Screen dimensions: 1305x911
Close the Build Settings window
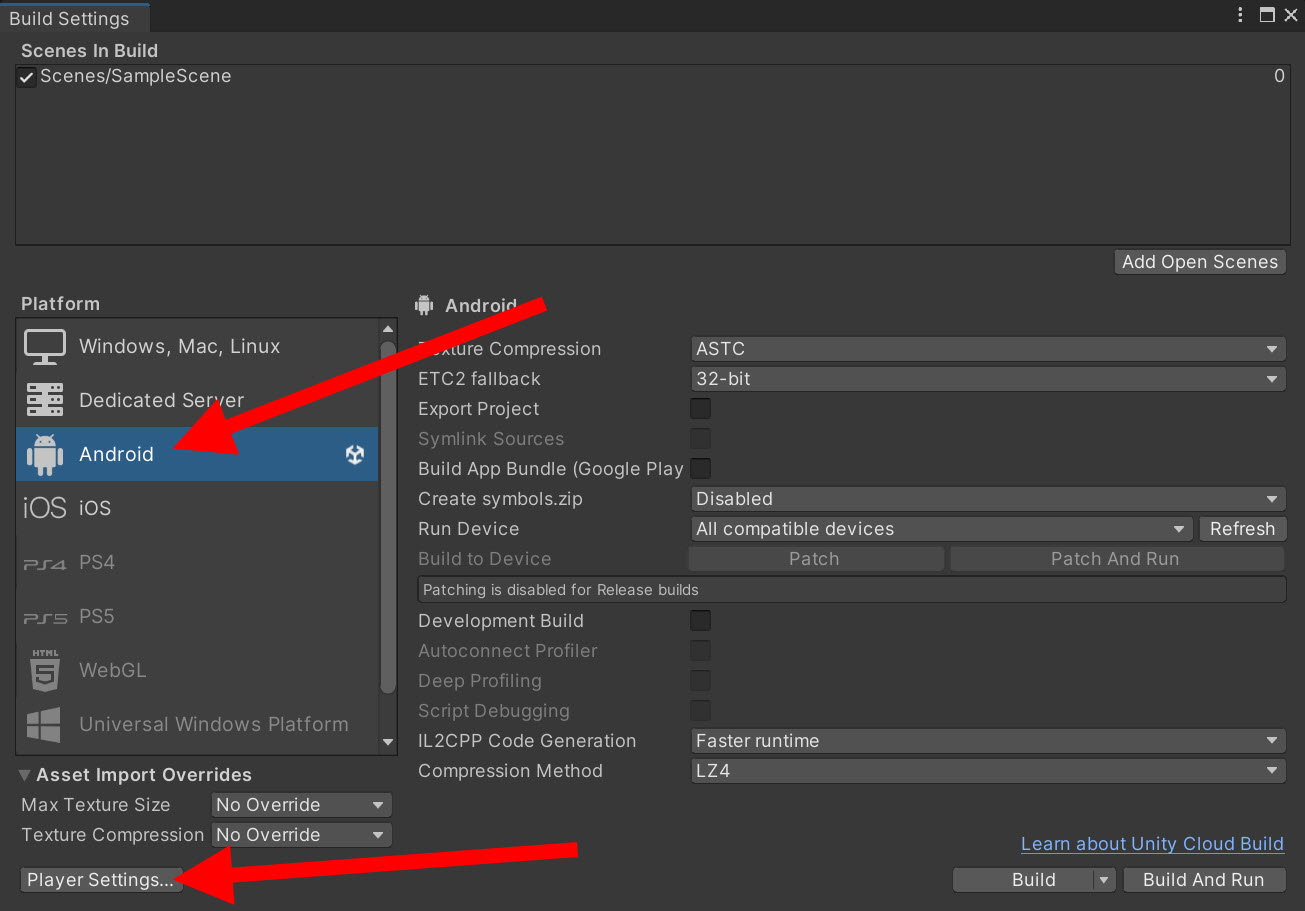[1291, 14]
